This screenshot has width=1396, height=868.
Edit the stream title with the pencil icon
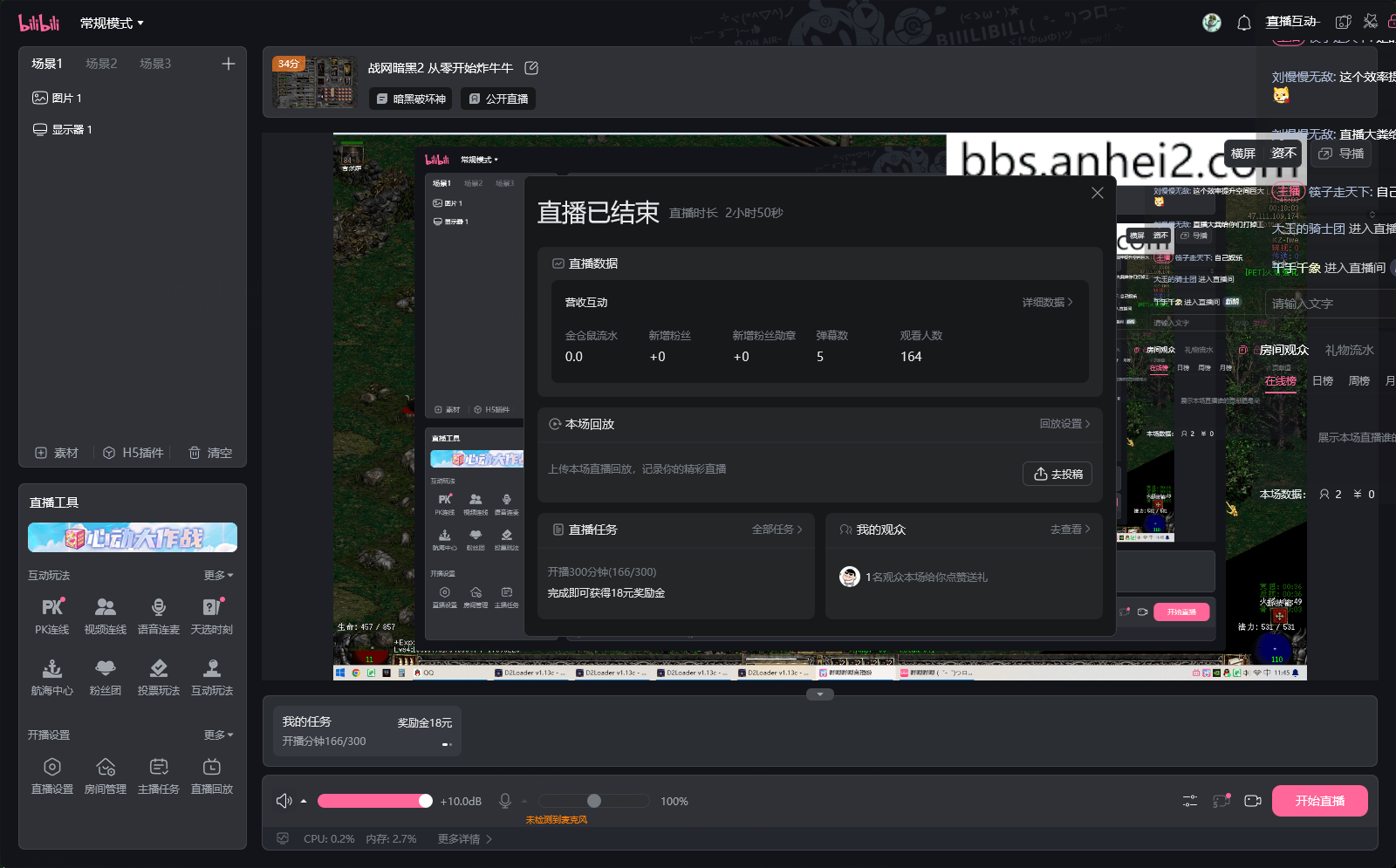(531, 68)
